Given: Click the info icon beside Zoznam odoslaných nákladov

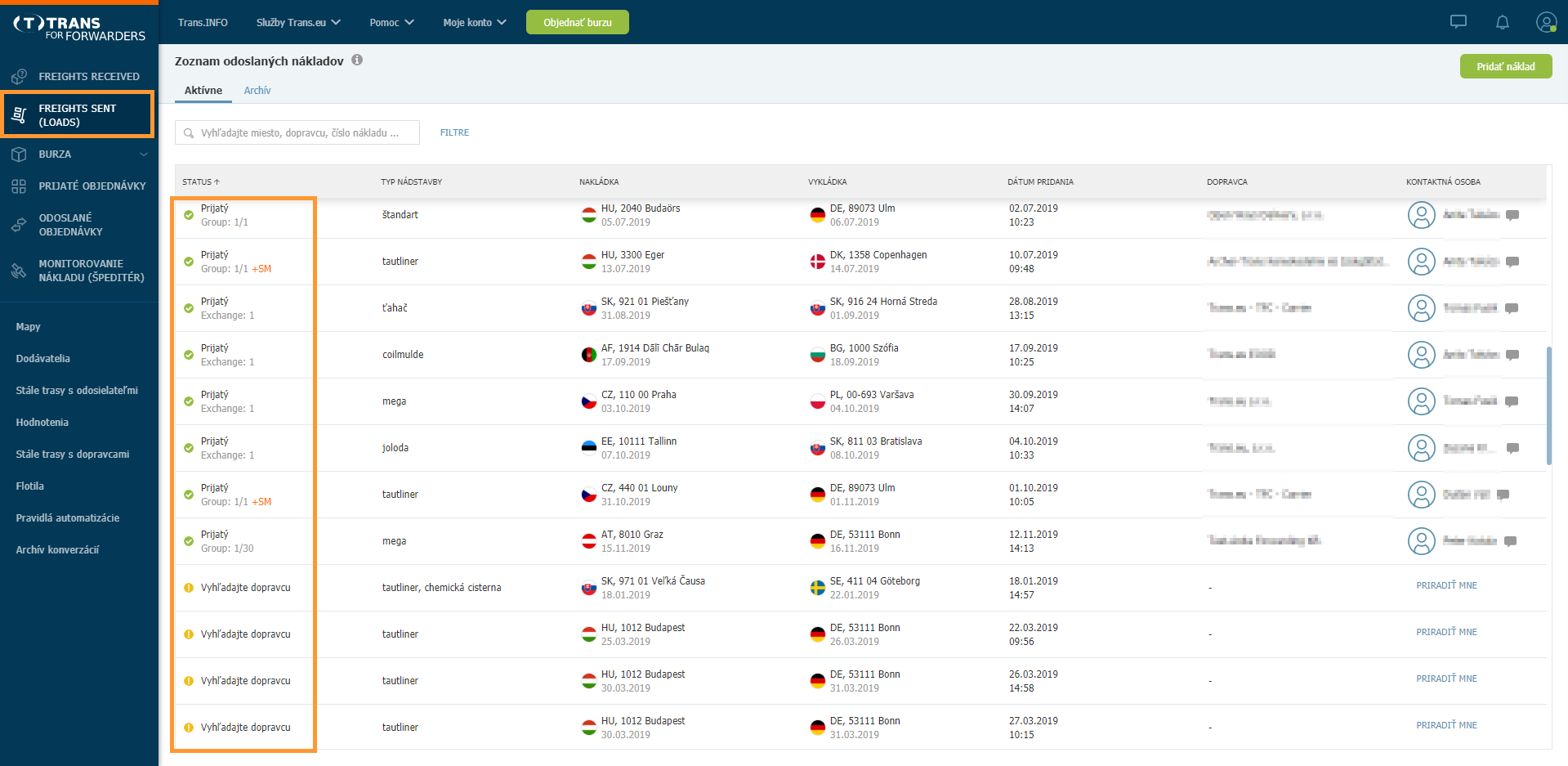Looking at the screenshot, I should [x=357, y=60].
